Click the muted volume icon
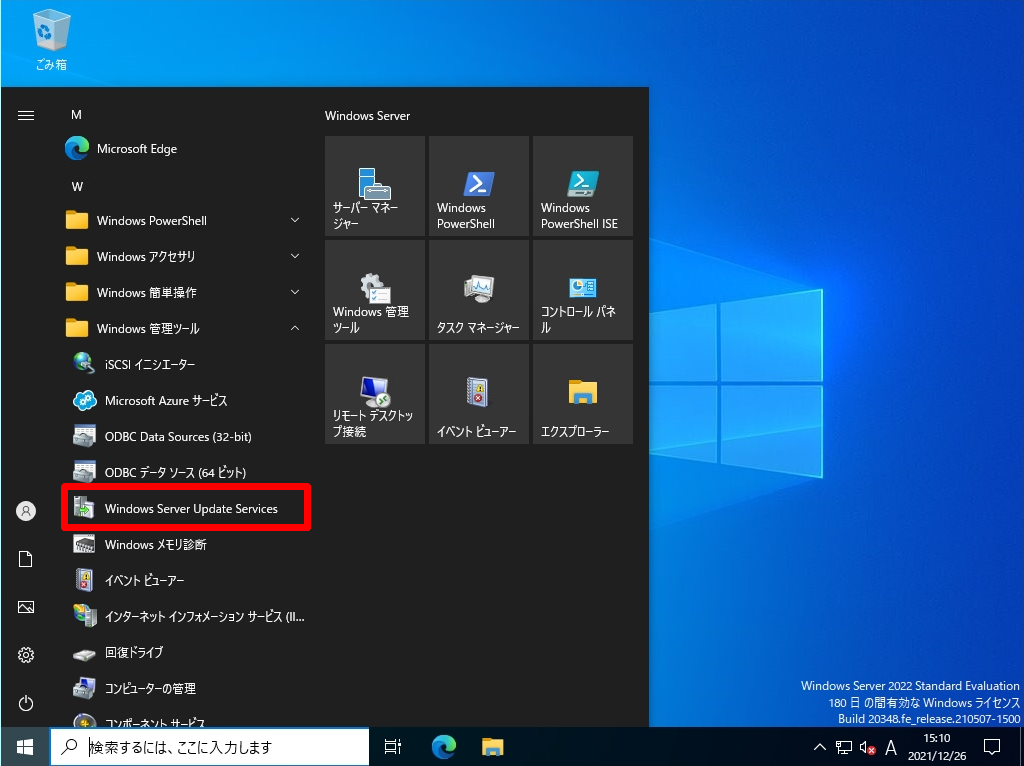 867,747
